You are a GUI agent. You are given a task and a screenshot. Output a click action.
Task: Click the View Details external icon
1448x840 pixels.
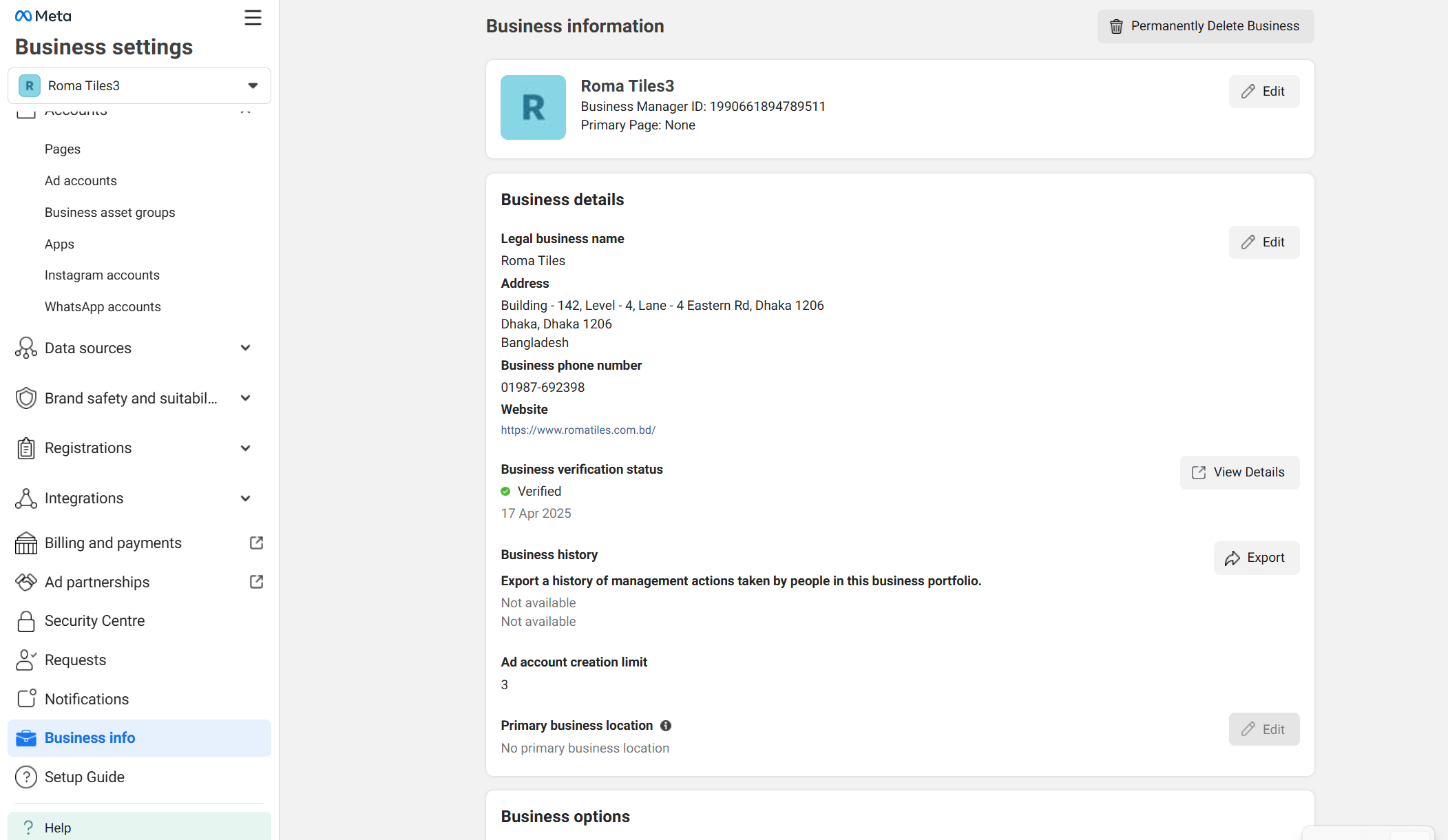click(x=1199, y=472)
